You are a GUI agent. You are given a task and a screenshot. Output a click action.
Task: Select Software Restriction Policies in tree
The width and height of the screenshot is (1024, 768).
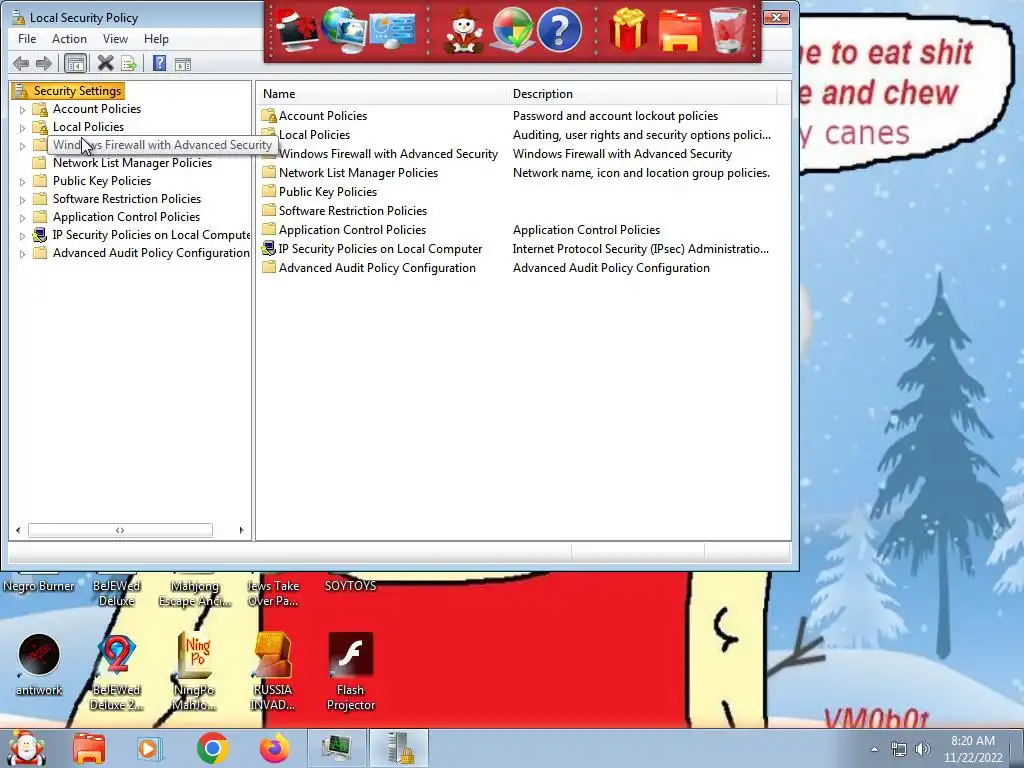pos(127,199)
